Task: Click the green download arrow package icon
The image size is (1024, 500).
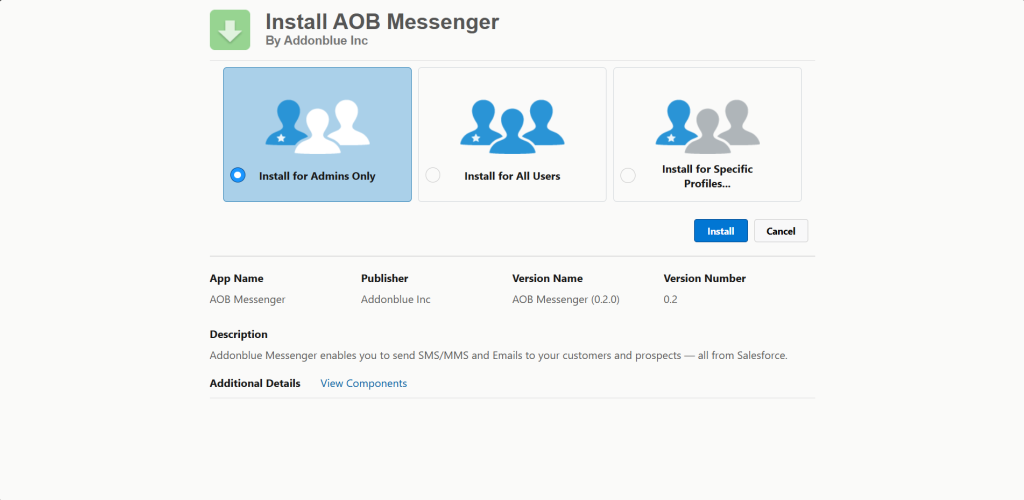Action: [230, 30]
